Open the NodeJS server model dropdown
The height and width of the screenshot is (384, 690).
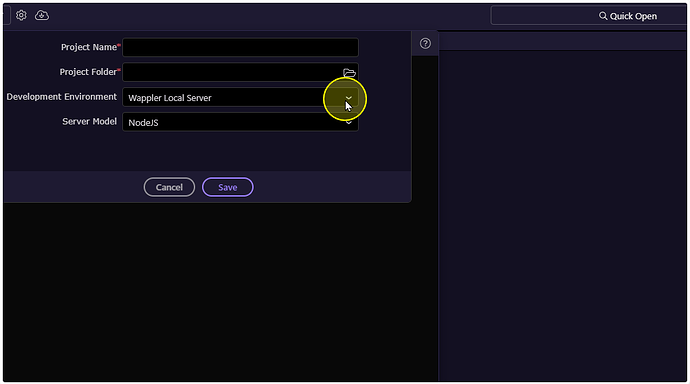[x=240, y=122]
